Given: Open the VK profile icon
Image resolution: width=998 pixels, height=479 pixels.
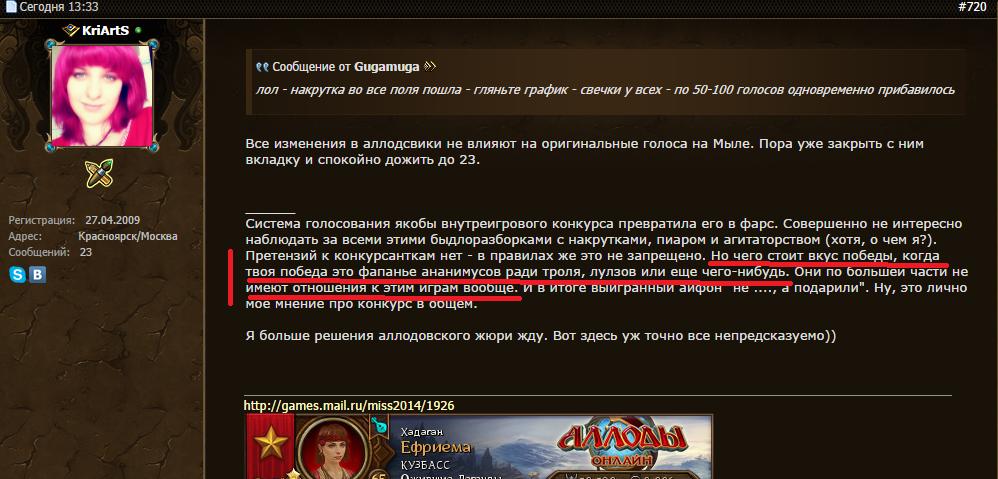Looking at the screenshot, I should (x=38, y=275).
